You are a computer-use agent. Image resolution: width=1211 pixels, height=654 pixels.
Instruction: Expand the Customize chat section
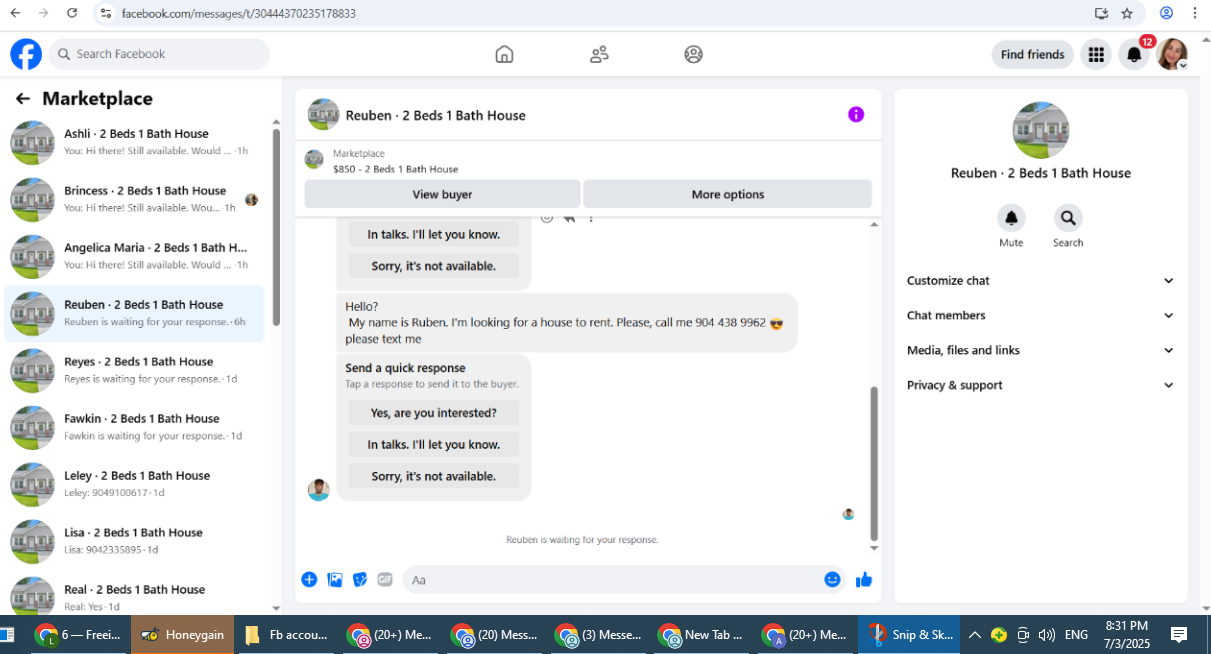(1041, 281)
